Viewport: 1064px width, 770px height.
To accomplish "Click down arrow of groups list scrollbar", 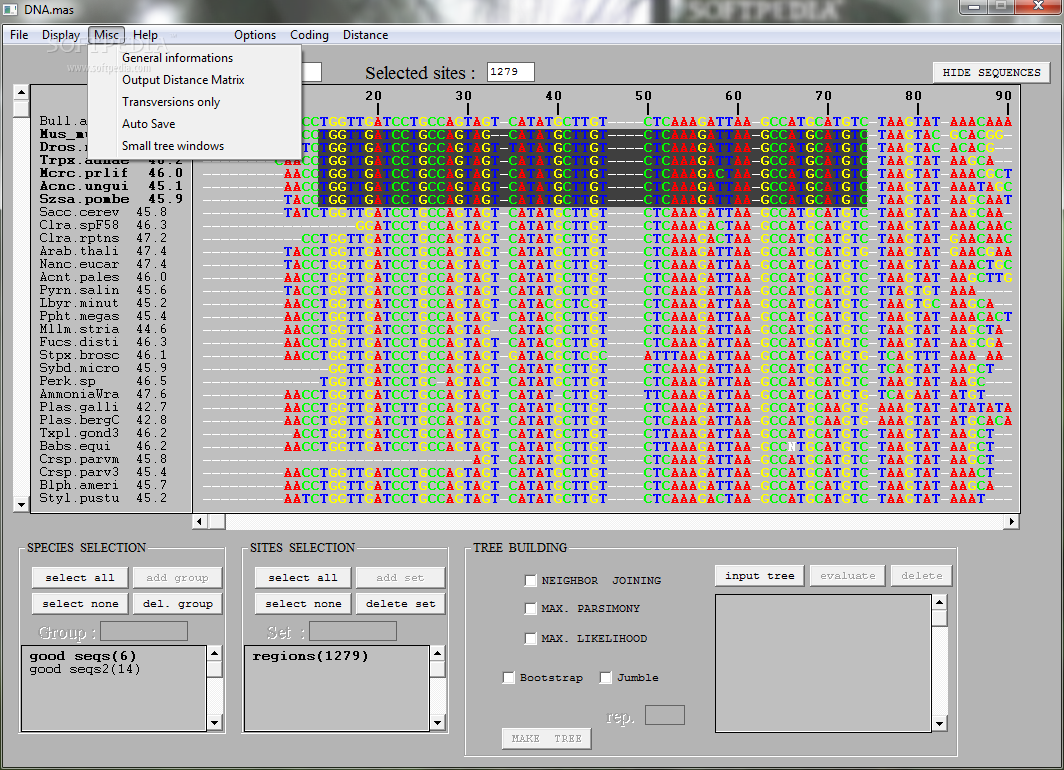I will tap(214, 723).
